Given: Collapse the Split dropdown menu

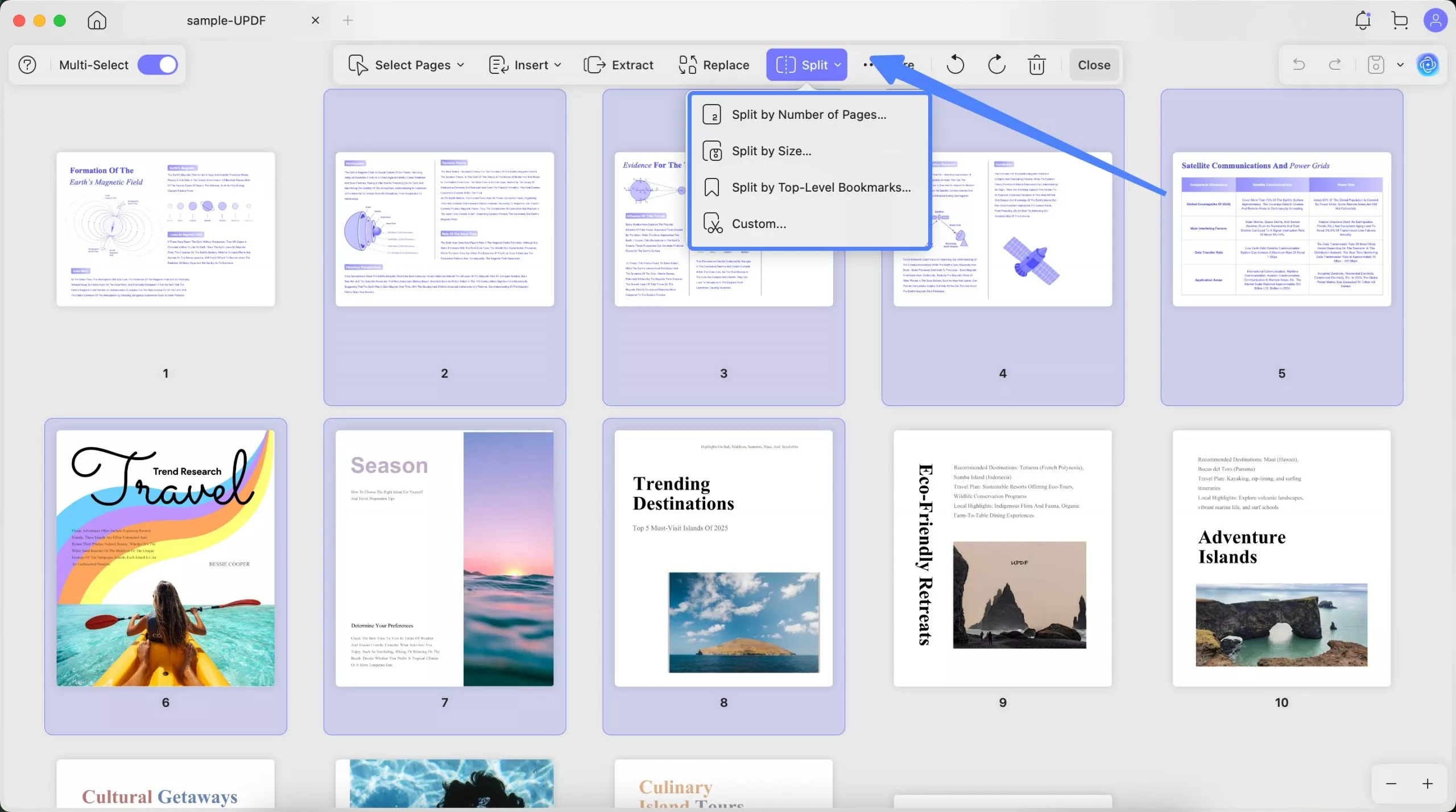Looking at the screenshot, I should click(806, 65).
